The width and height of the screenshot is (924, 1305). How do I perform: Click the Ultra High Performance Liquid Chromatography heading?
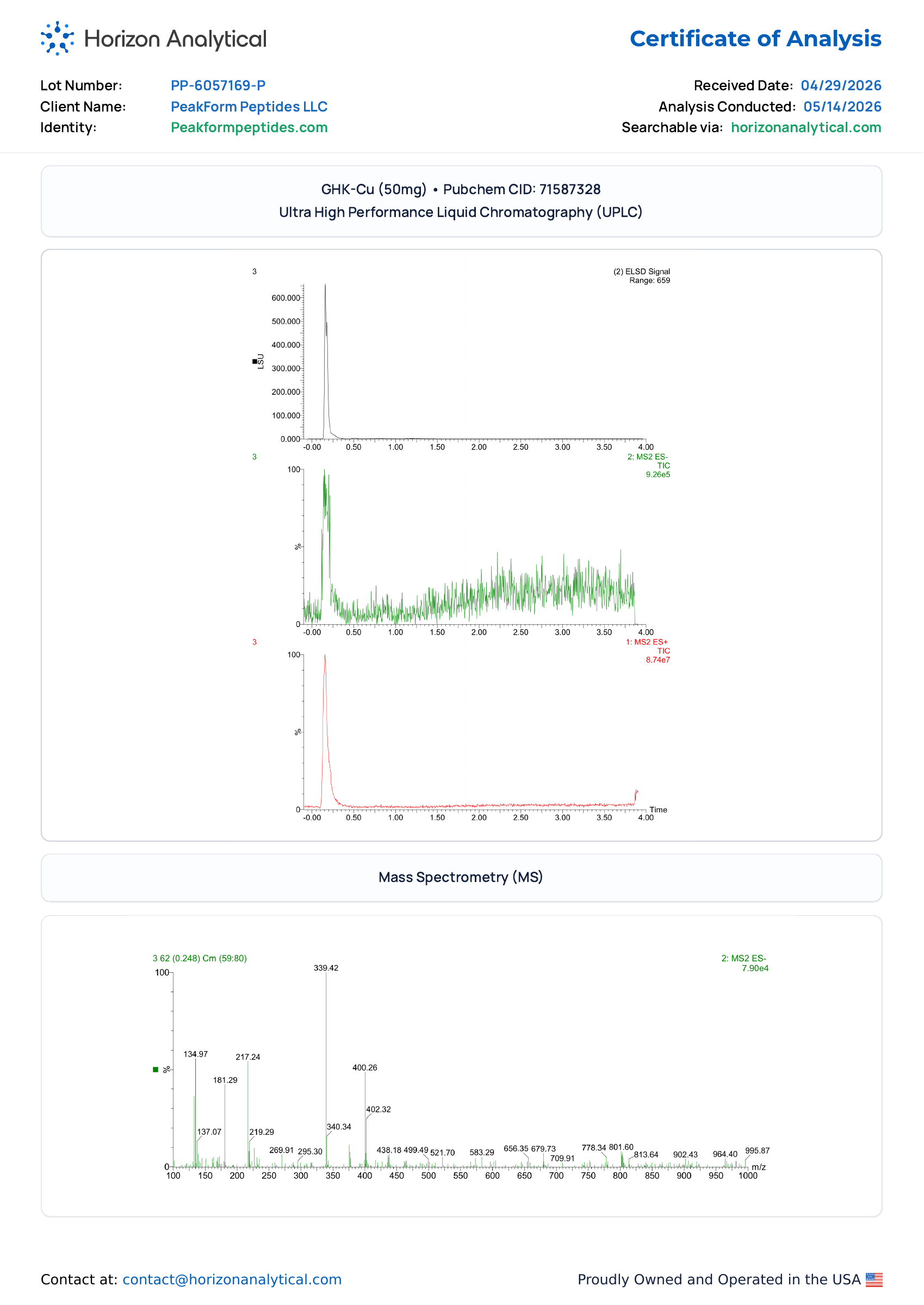[461, 212]
